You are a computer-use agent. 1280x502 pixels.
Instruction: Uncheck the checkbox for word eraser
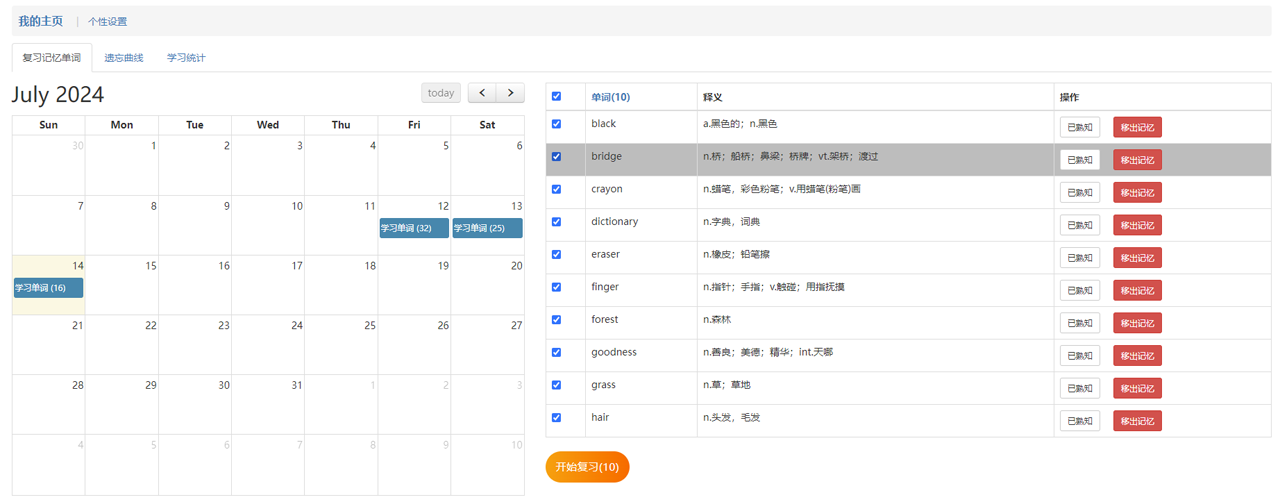[557, 255]
